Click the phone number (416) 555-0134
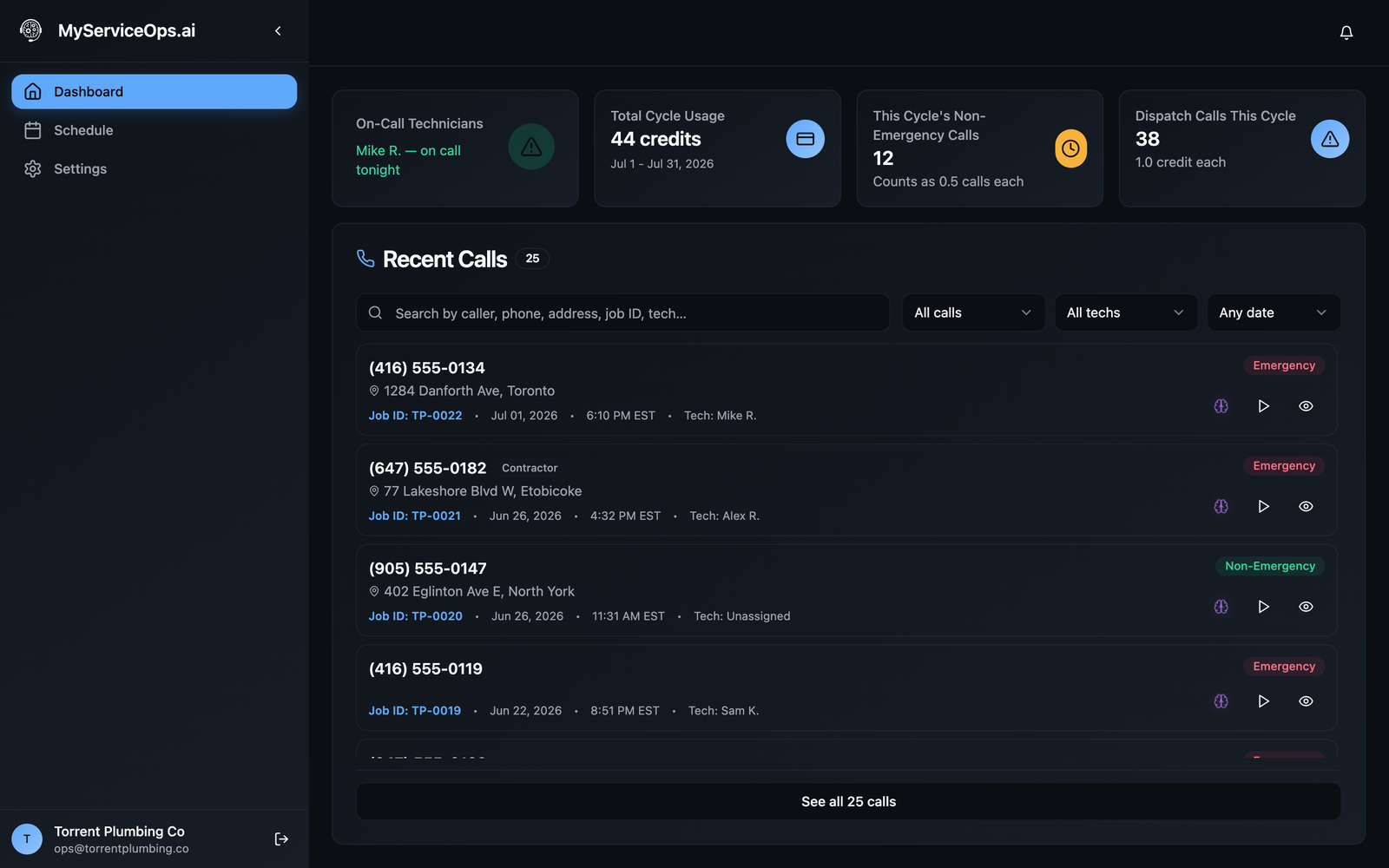The image size is (1389, 868). click(426, 368)
